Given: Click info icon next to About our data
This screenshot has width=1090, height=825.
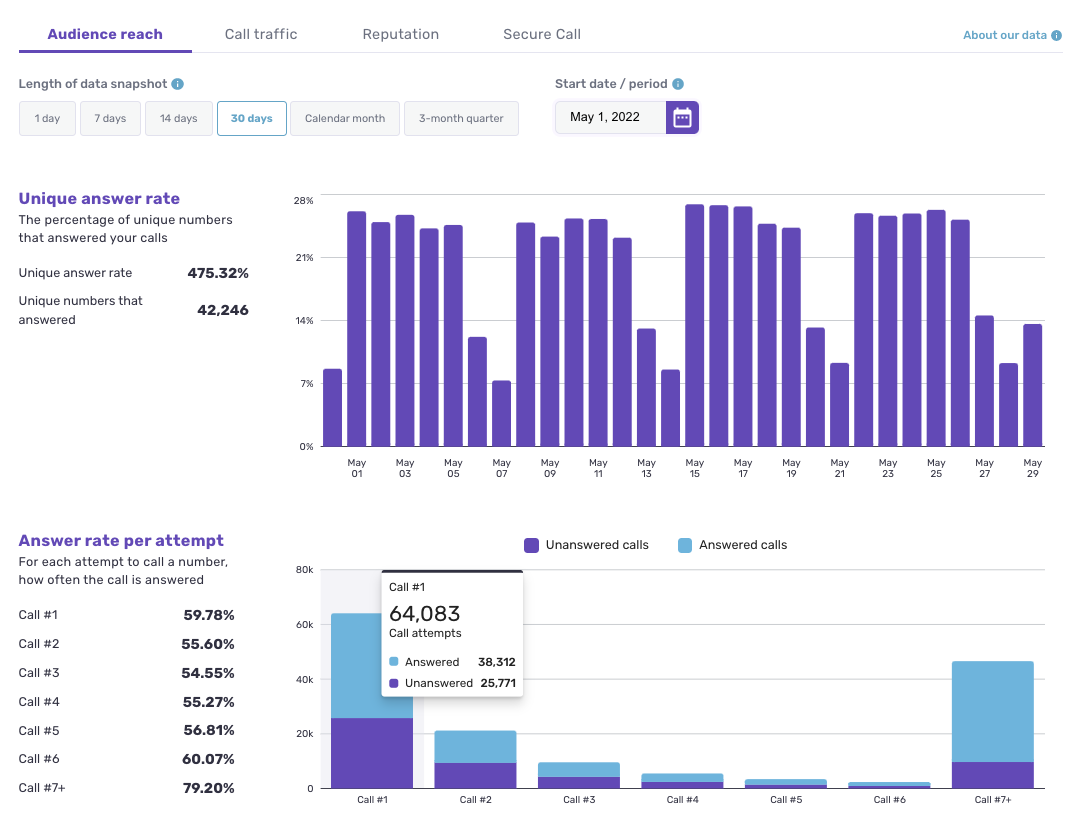Looking at the screenshot, I should tap(1057, 36).
